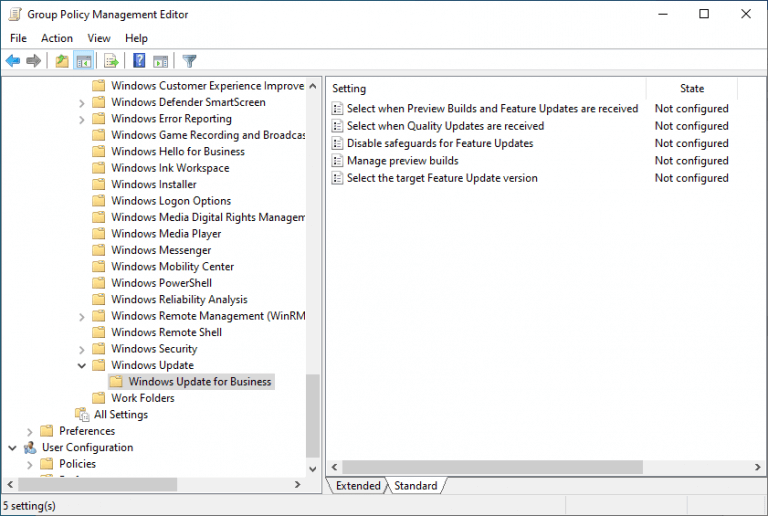Click the blue Help toolbar icon
Image resolution: width=768 pixels, height=516 pixels.
click(139, 61)
